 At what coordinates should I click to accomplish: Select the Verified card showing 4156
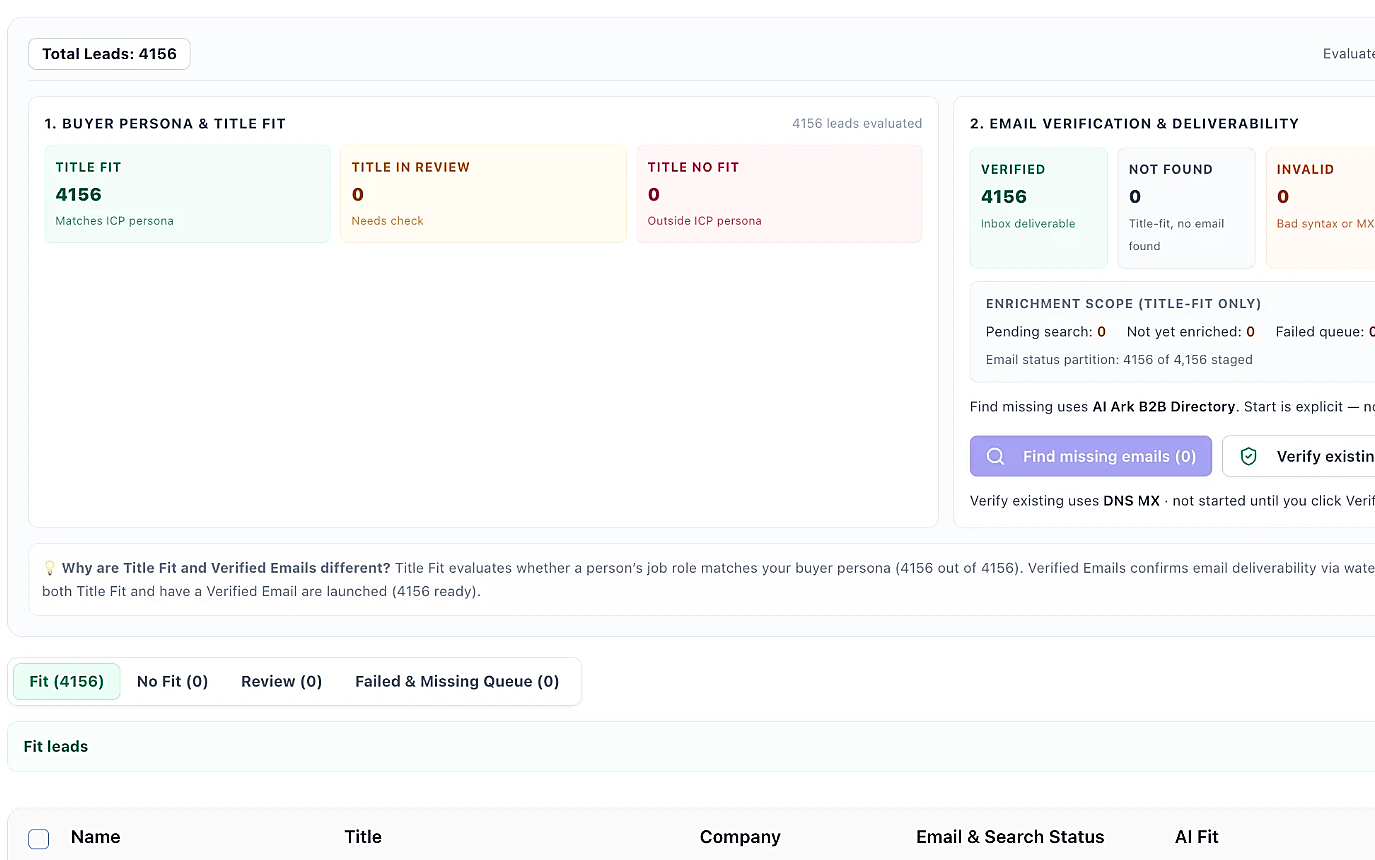click(1039, 208)
